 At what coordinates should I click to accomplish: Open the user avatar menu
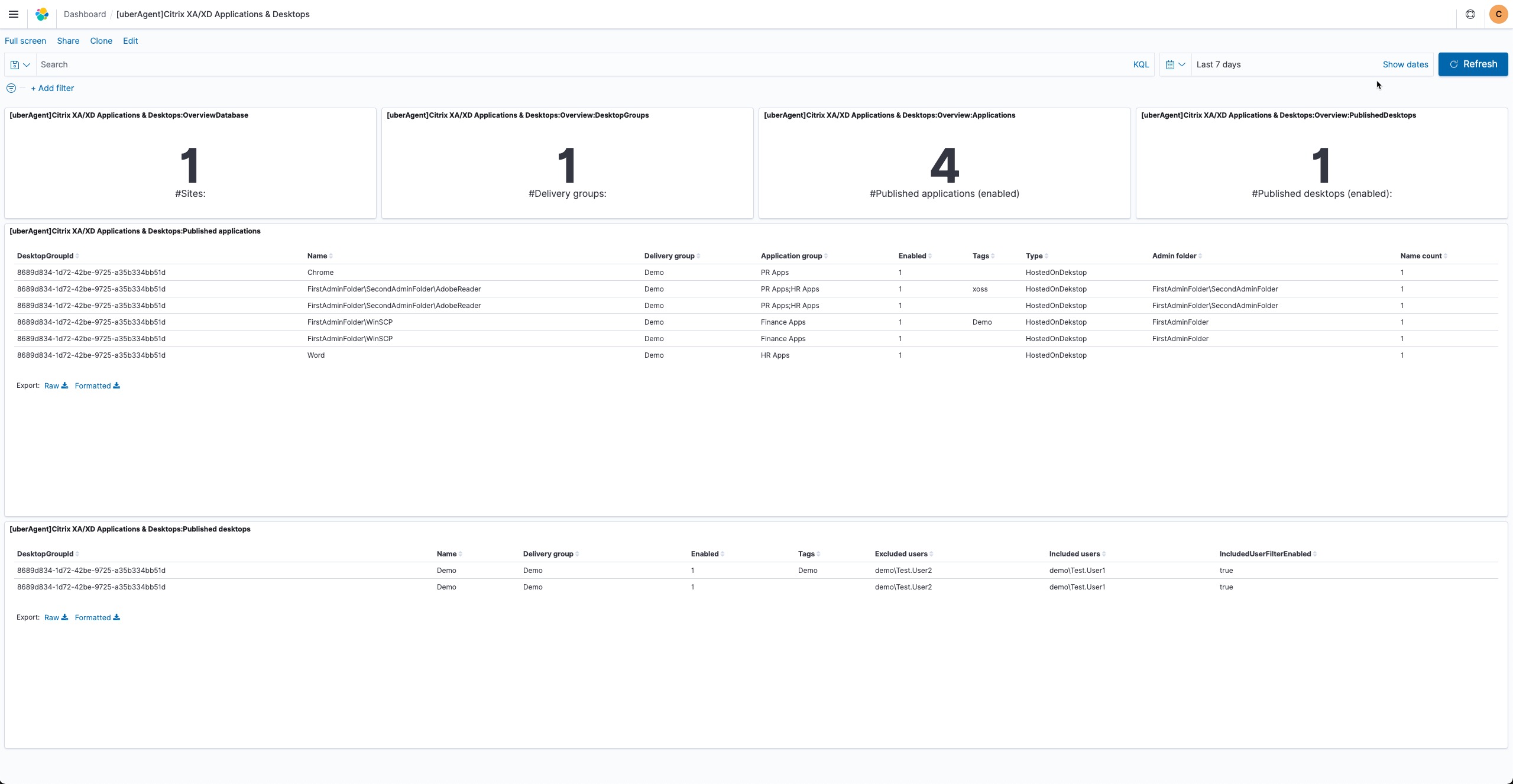(1498, 14)
